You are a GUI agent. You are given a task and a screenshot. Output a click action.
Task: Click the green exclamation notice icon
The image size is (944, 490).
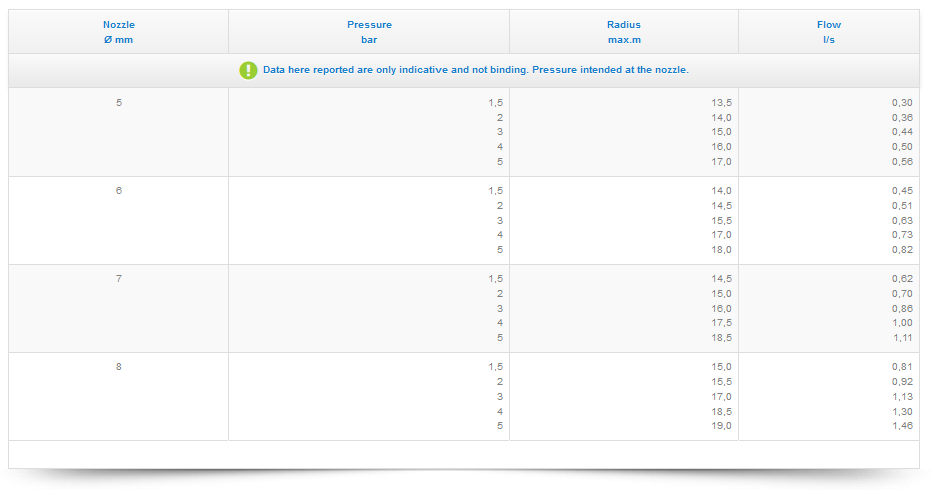click(248, 70)
